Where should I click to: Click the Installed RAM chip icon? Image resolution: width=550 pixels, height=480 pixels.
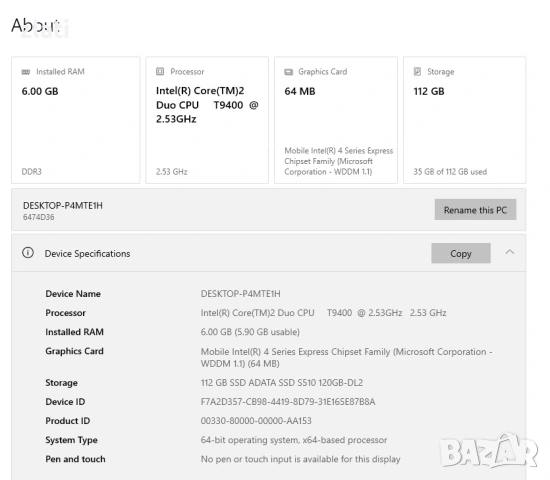pos(26,72)
